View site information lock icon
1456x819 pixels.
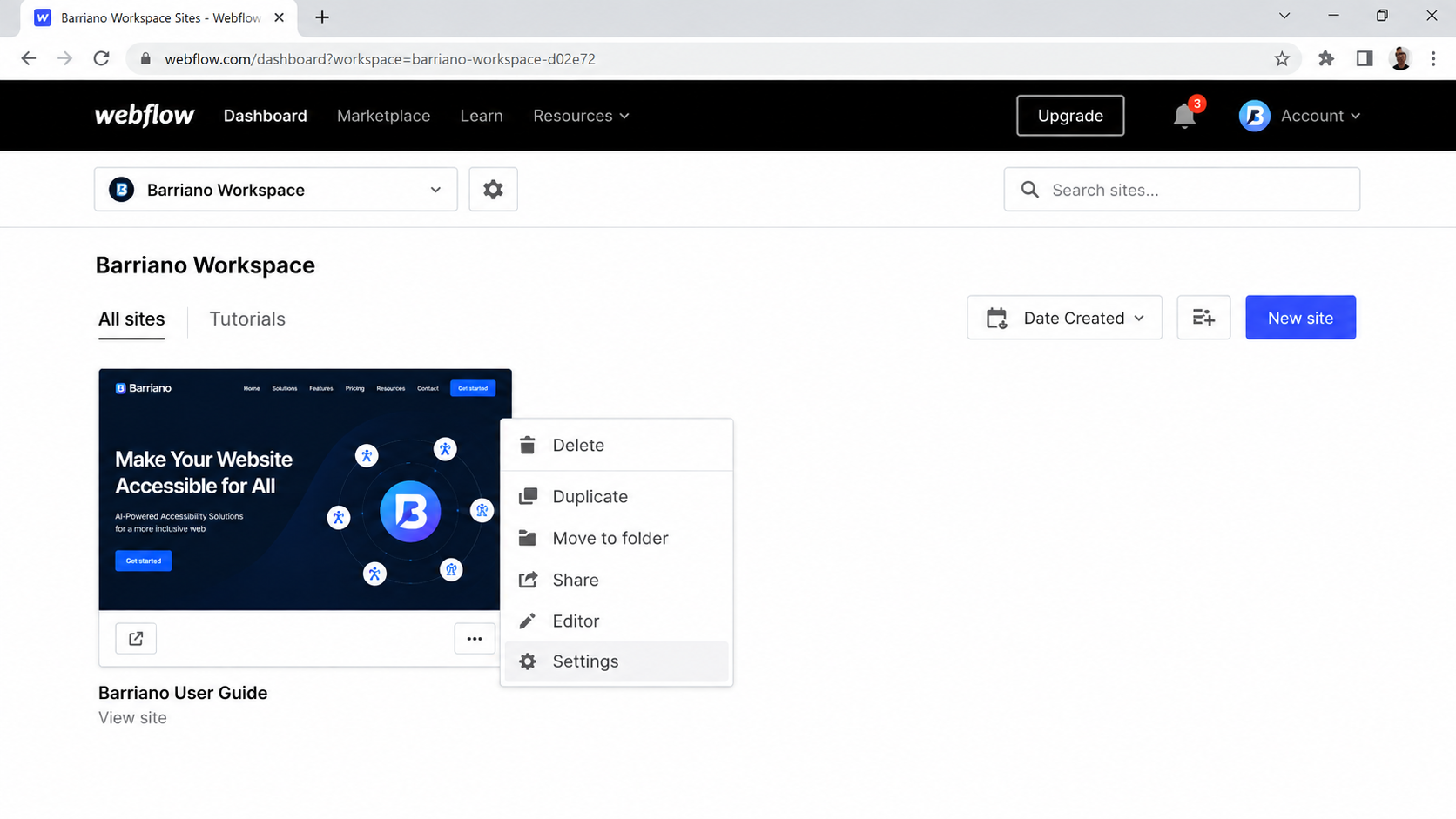coord(145,59)
